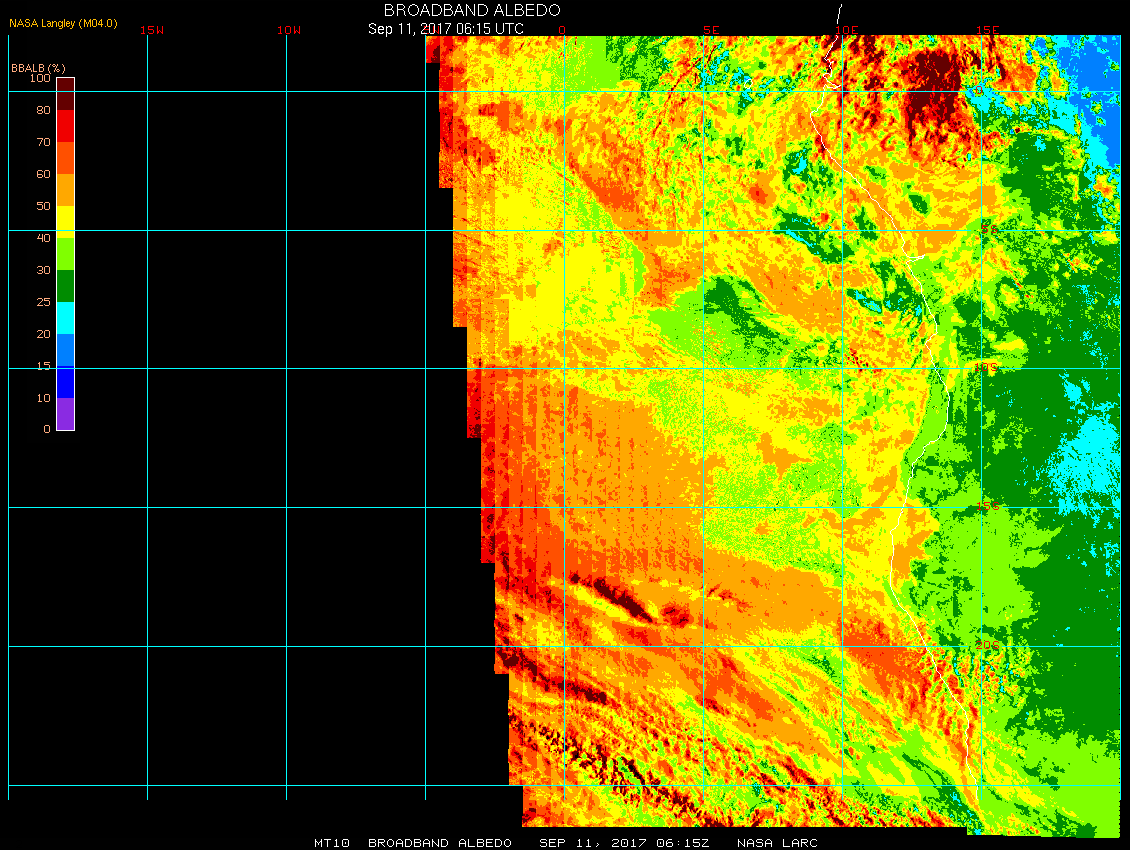Click the legend value "60"
The image size is (1130, 850).
[44, 174]
